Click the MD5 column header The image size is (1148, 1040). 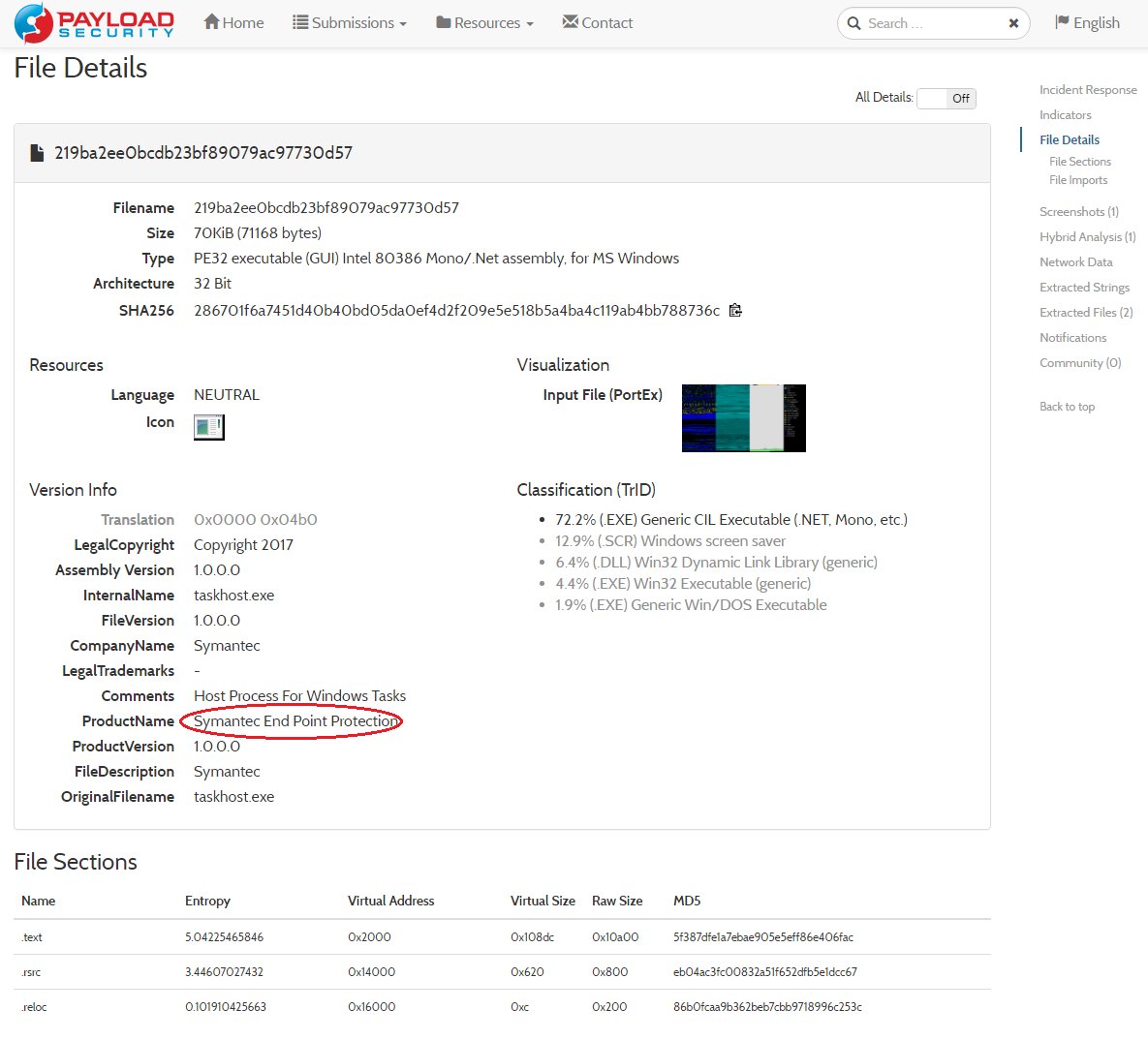(687, 901)
